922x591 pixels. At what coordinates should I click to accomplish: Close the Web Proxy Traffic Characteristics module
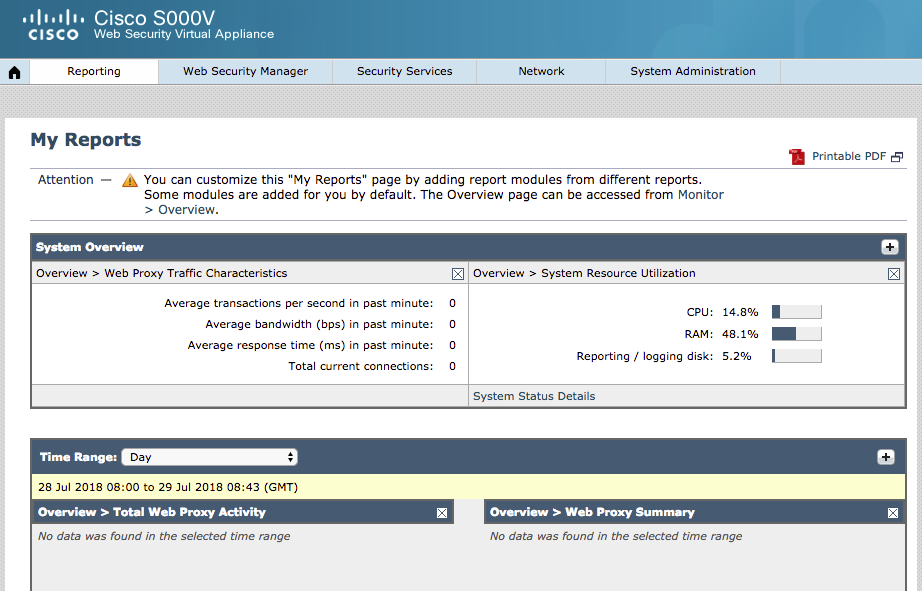[458, 273]
